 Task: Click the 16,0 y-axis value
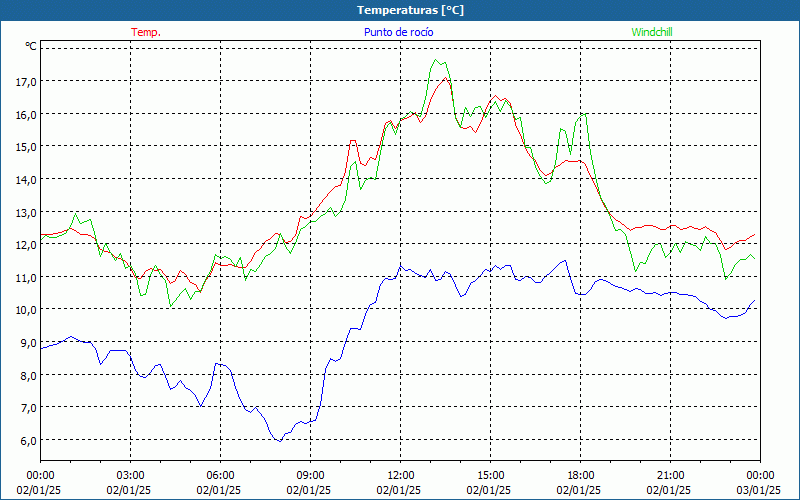(x=26, y=114)
